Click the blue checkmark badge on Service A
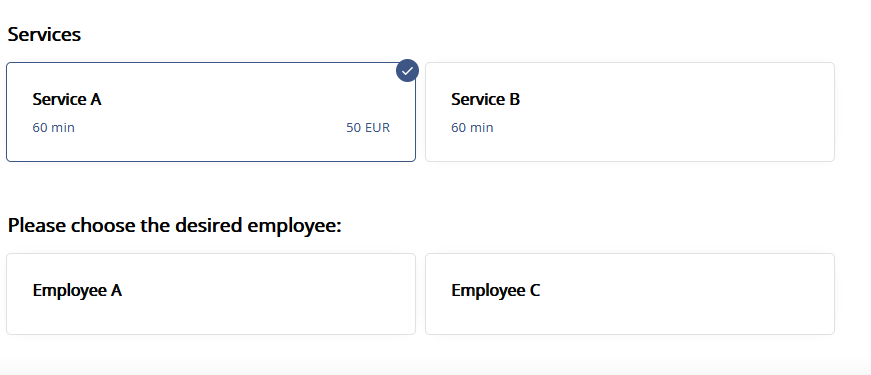 [407, 71]
